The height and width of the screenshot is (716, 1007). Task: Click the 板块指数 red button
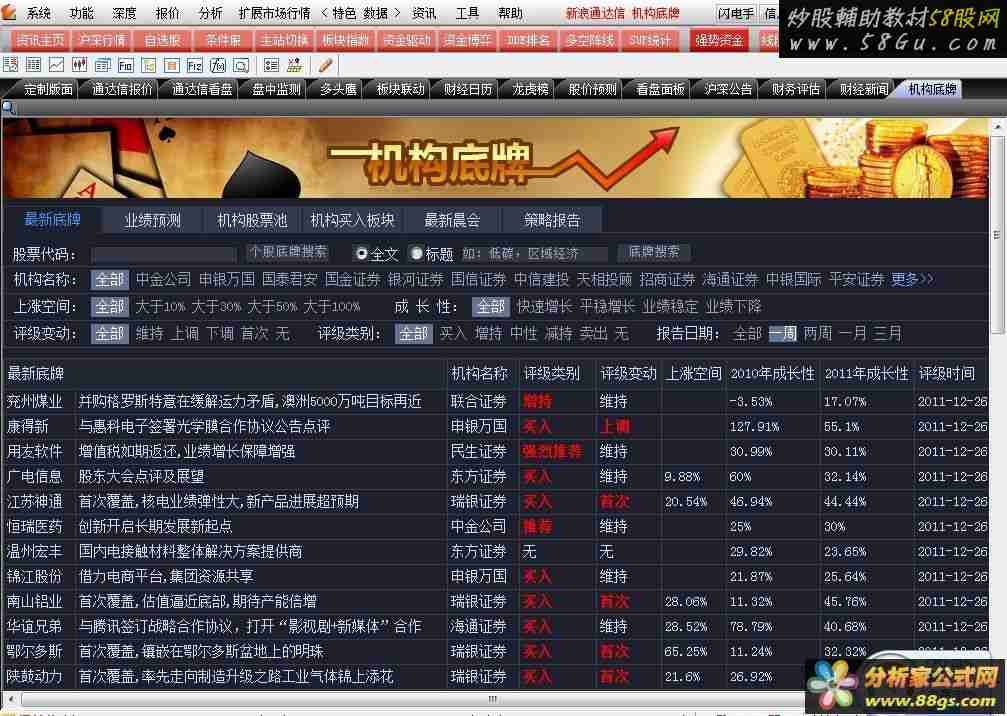click(346, 40)
